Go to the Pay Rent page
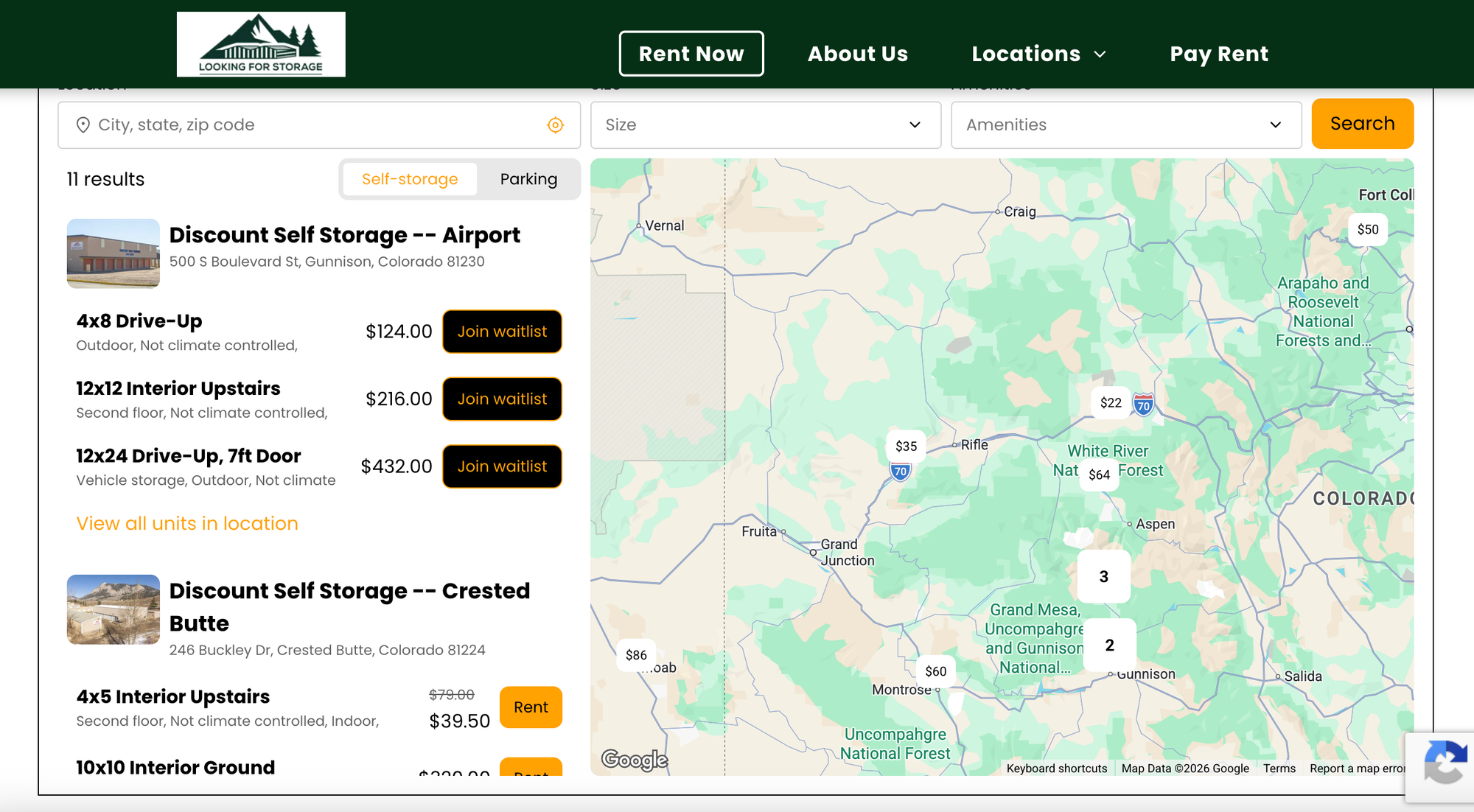This screenshot has width=1474, height=812. (x=1219, y=54)
